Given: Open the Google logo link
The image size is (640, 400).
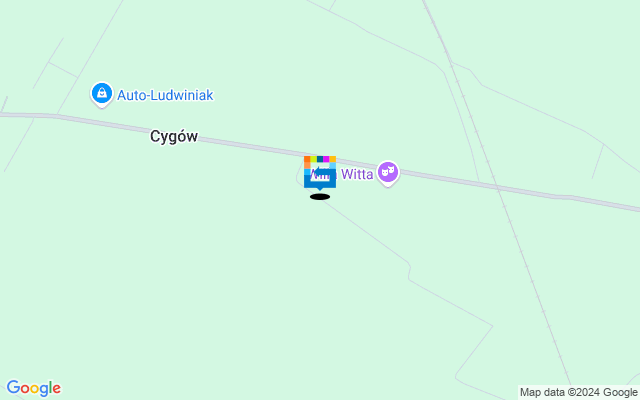Looking at the screenshot, I should coord(34,388).
